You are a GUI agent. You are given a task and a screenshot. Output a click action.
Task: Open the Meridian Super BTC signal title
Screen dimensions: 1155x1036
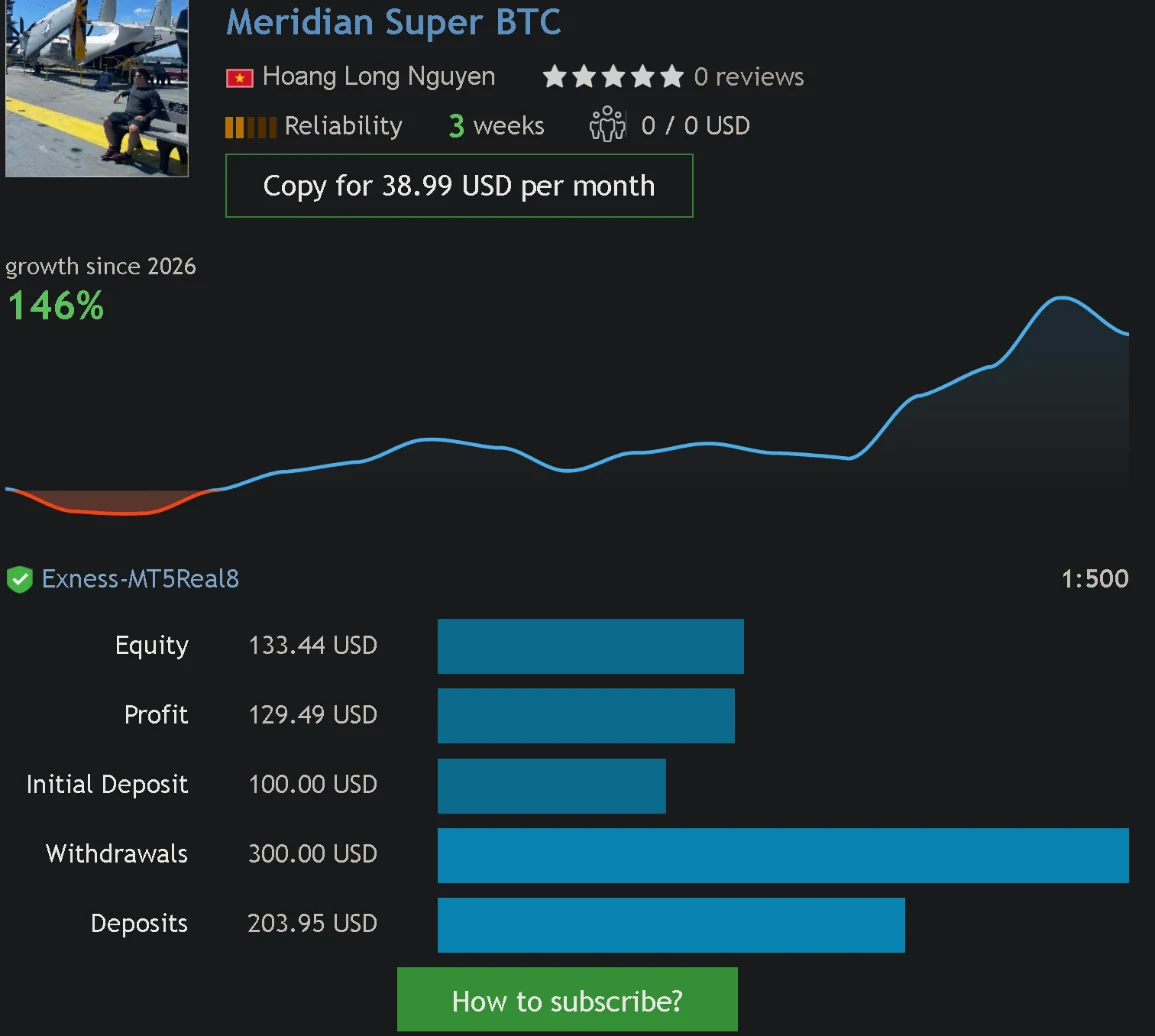[x=393, y=22]
